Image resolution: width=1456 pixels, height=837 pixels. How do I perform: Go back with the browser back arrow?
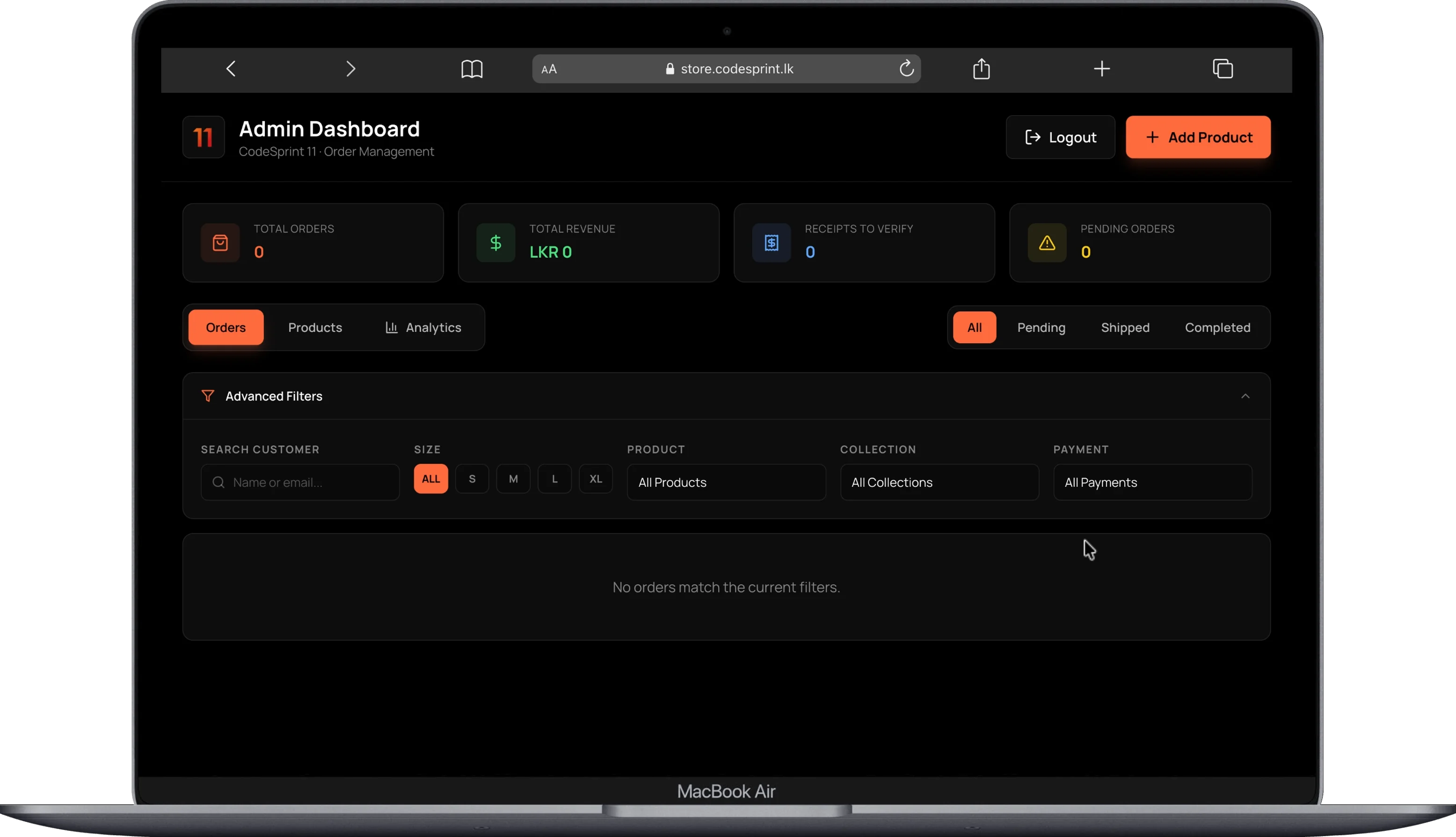pos(231,69)
